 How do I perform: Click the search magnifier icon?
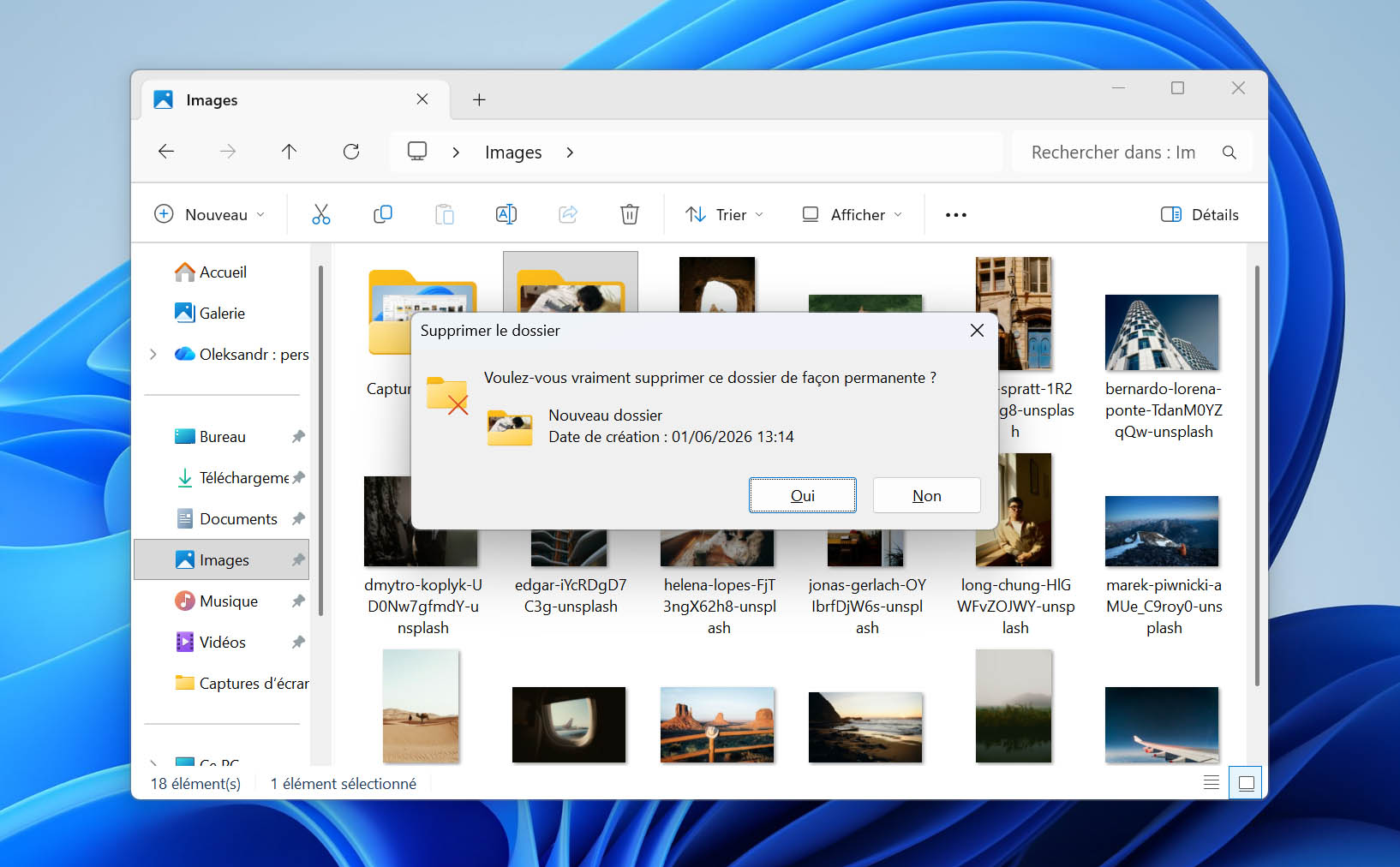coord(1229,152)
